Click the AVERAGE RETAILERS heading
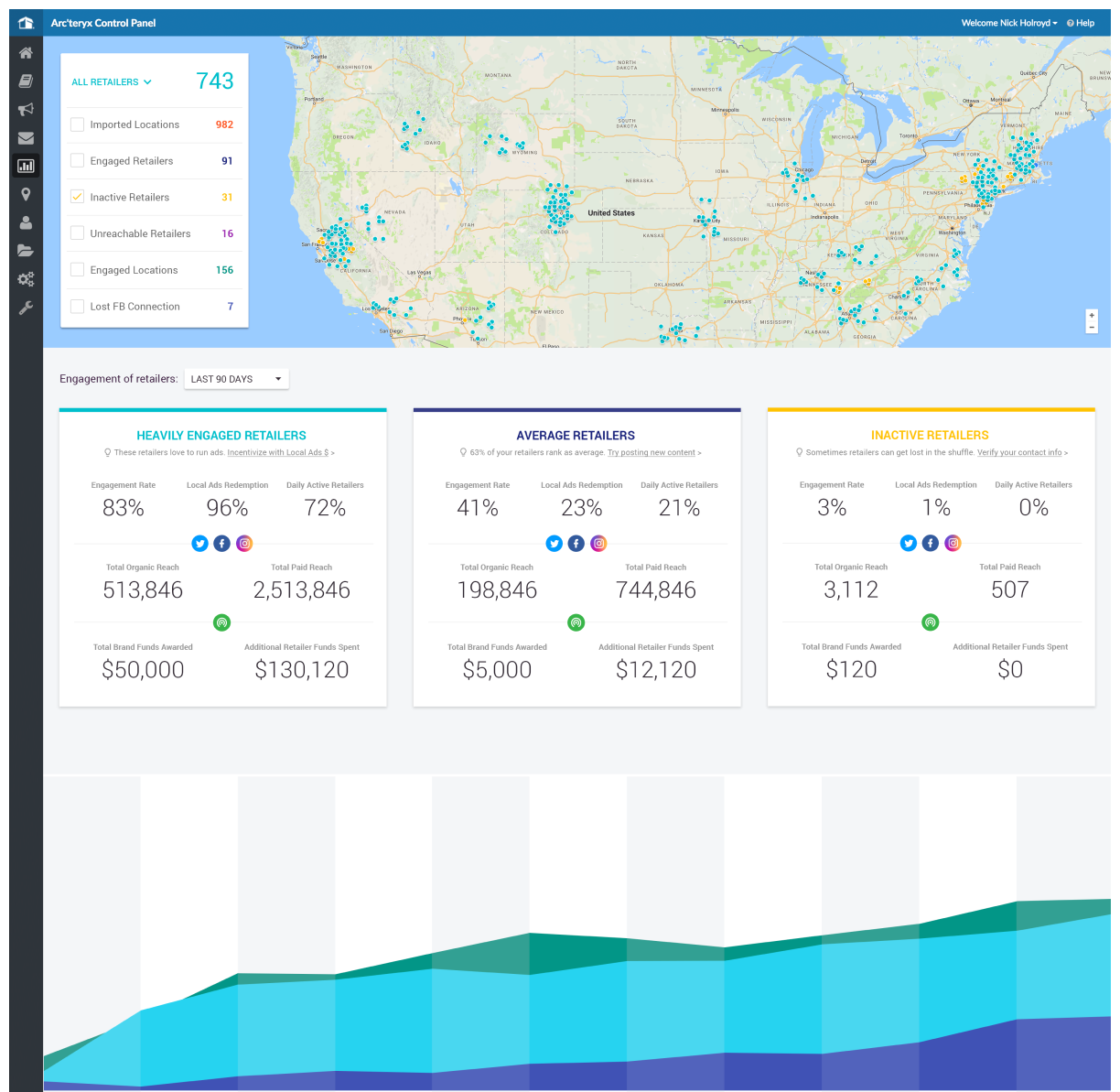Screen dimensions: 1120x1092 pos(576,436)
